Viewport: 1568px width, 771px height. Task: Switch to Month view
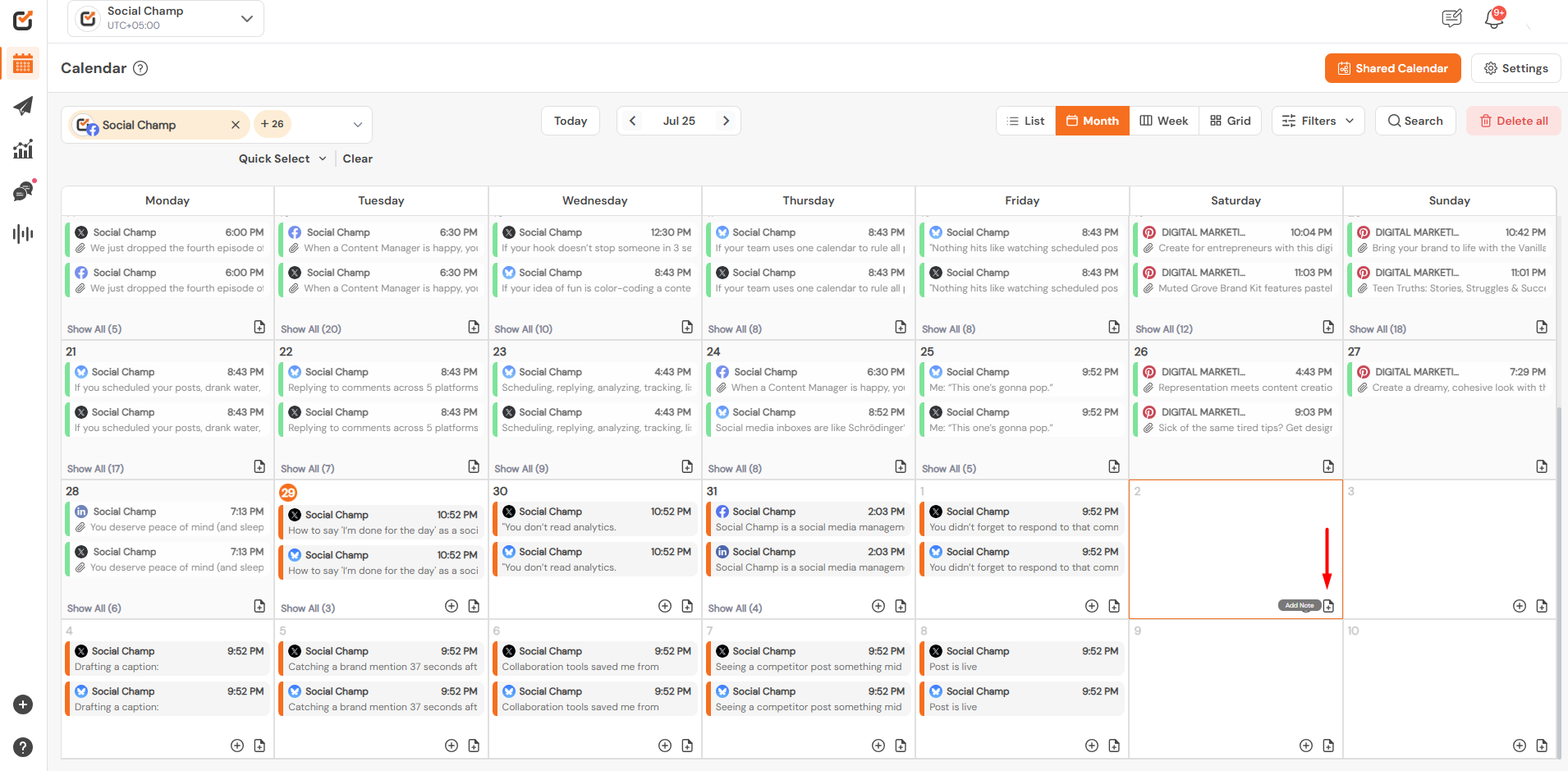pyautogui.click(x=1093, y=121)
